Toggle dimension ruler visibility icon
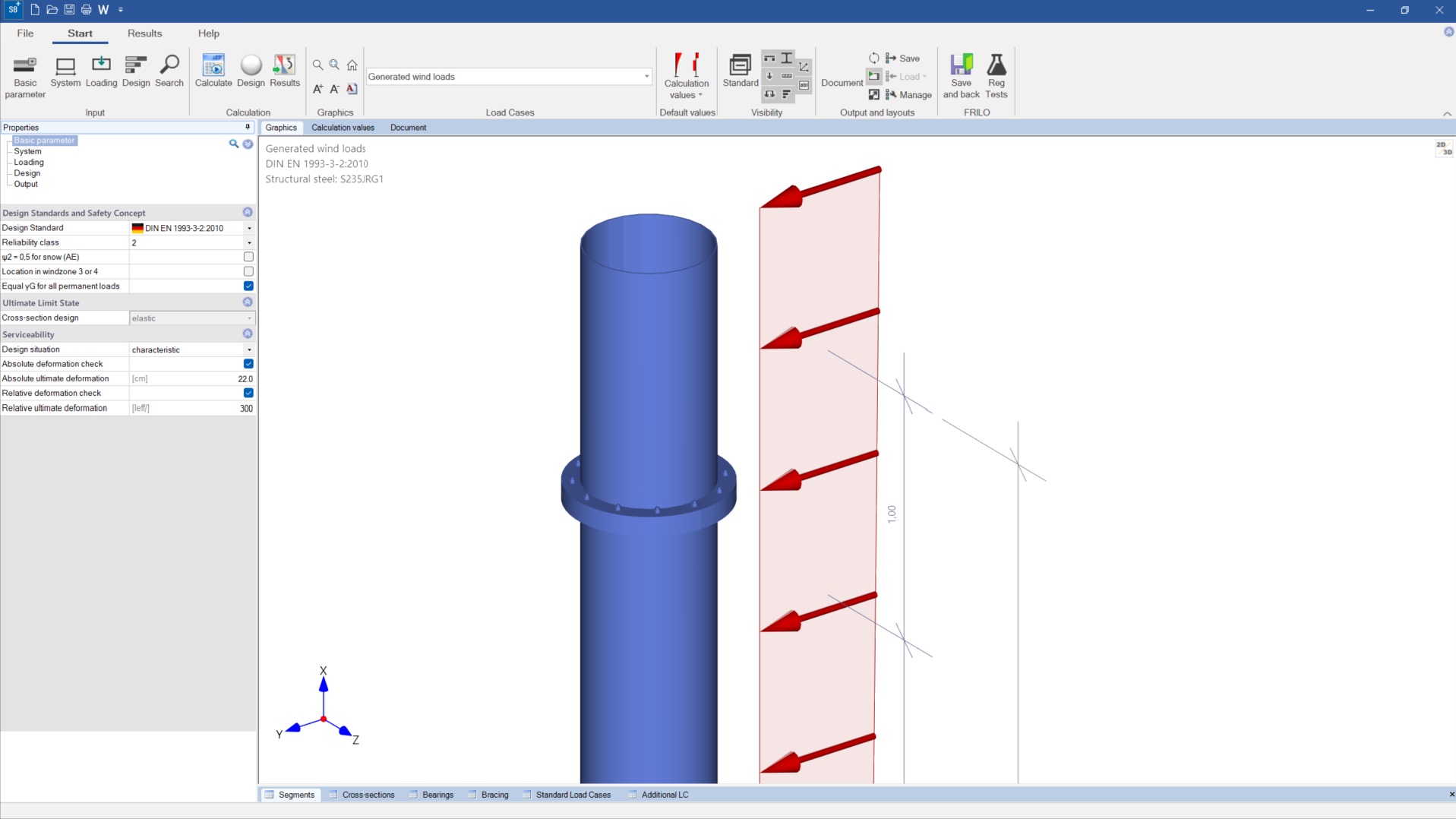1456x819 pixels. tap(787, 76)
